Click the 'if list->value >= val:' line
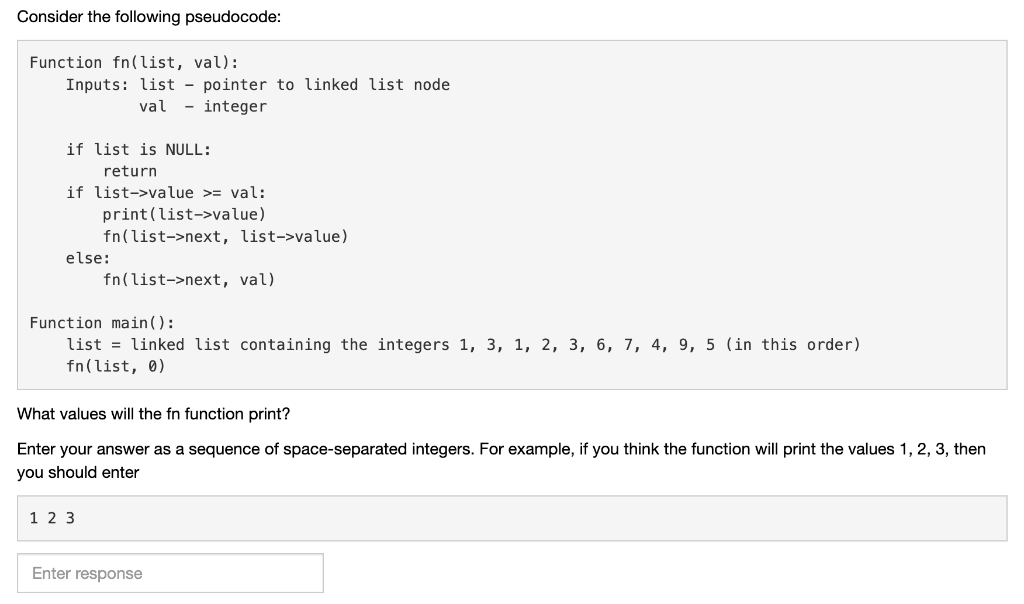This screenshot has height=604, width=1024. [x=166, y=193]
